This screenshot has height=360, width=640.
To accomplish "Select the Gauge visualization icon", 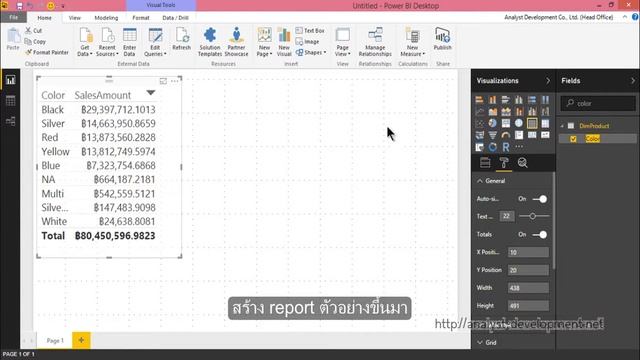I will coord(506,135).
